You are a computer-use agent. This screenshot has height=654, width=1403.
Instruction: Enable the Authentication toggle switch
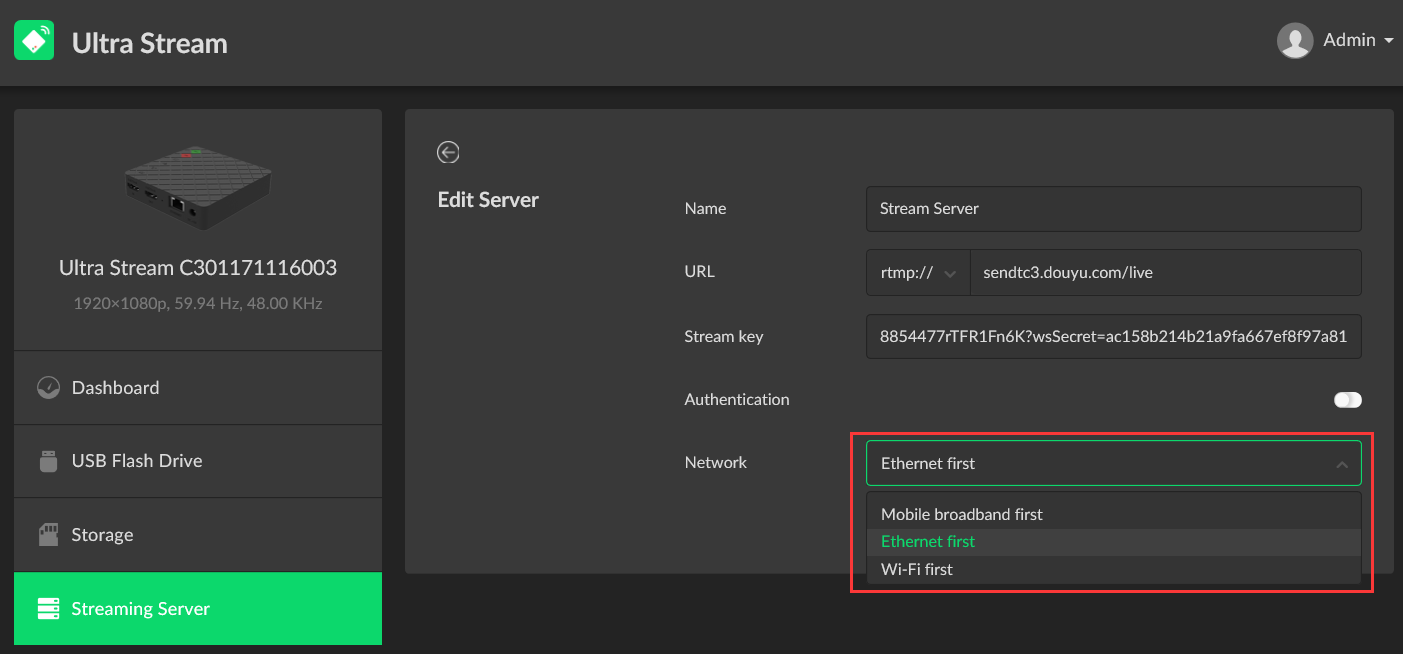point(1347,399)
